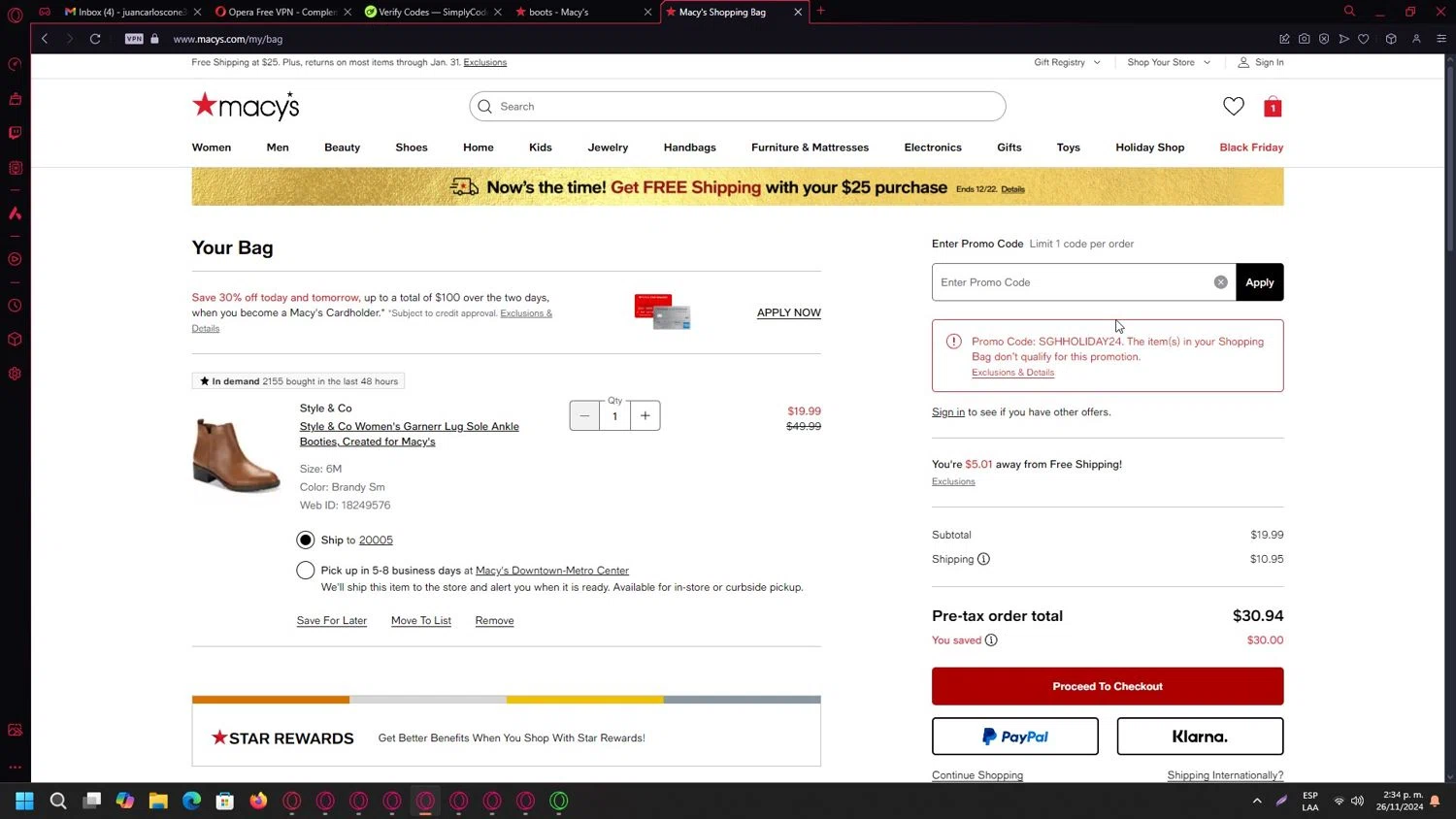Click the sidebar three-dots more button
The height and width of the screenshot is (819, 1456).
15,767
